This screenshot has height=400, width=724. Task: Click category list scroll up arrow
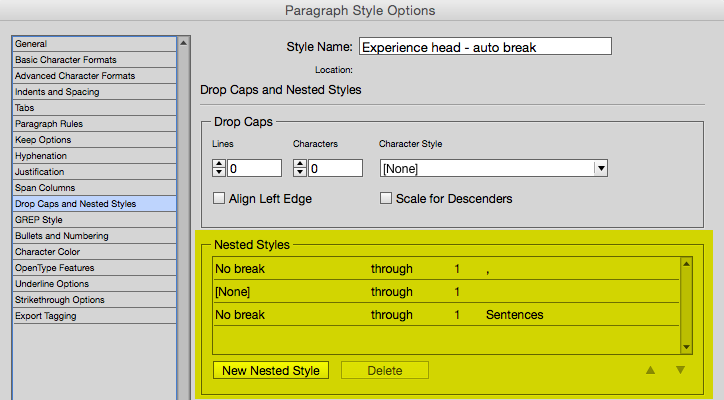tap(183, 43)
